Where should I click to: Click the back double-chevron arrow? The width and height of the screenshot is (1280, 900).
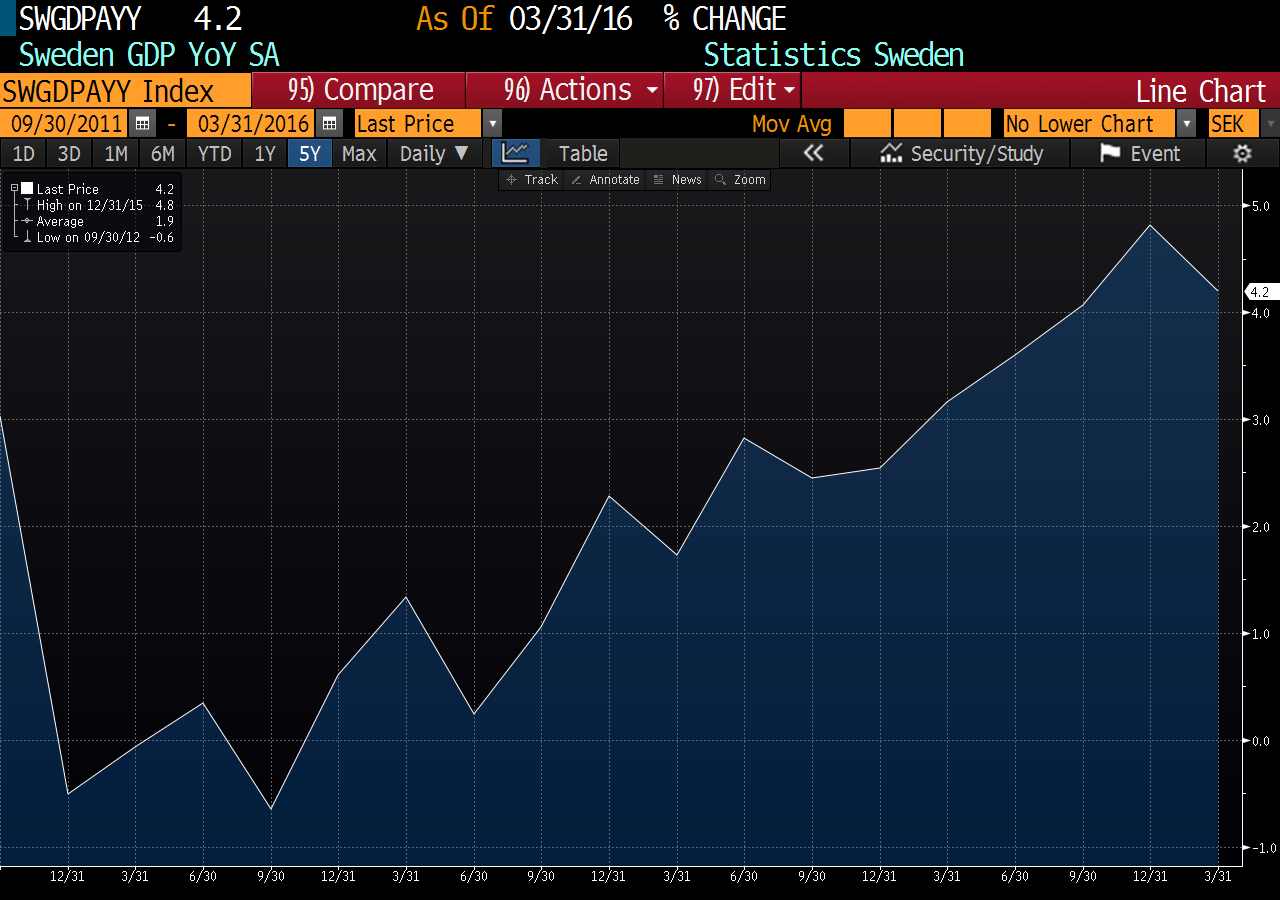(x=813, y=153)
